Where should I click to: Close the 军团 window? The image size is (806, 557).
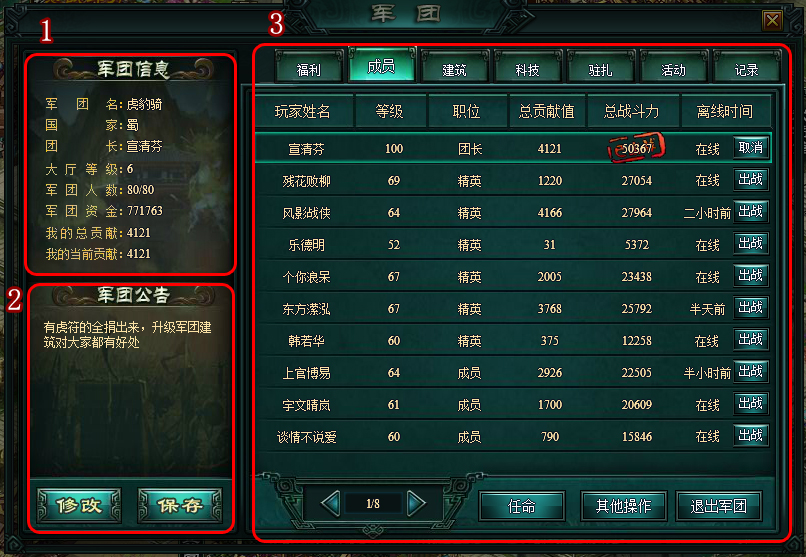(772, 21)
